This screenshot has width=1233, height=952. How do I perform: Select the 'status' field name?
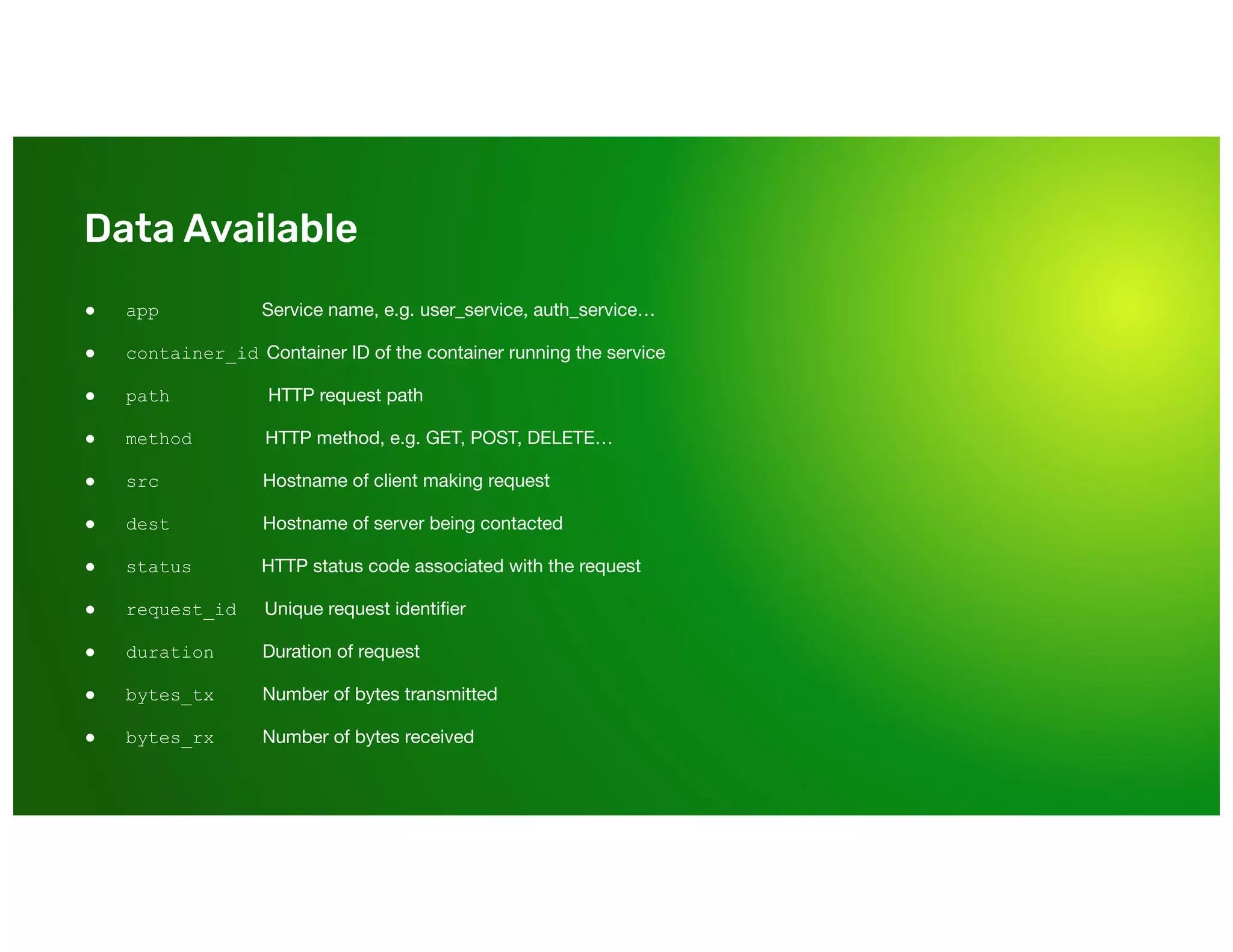point(159,567)
